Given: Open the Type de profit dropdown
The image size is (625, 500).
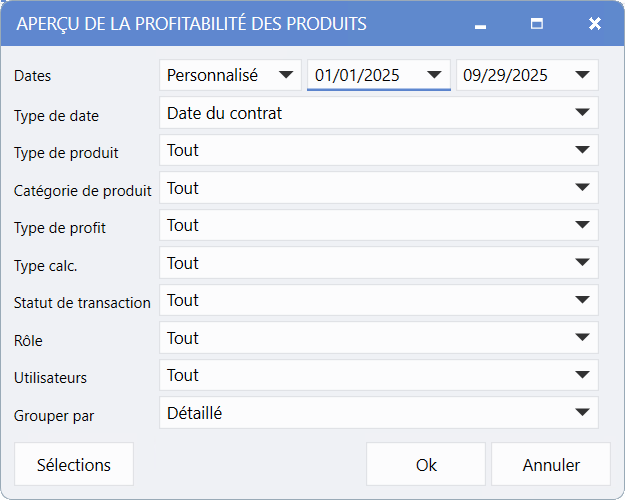Looking at the screenshot, I should pos(582,225).
